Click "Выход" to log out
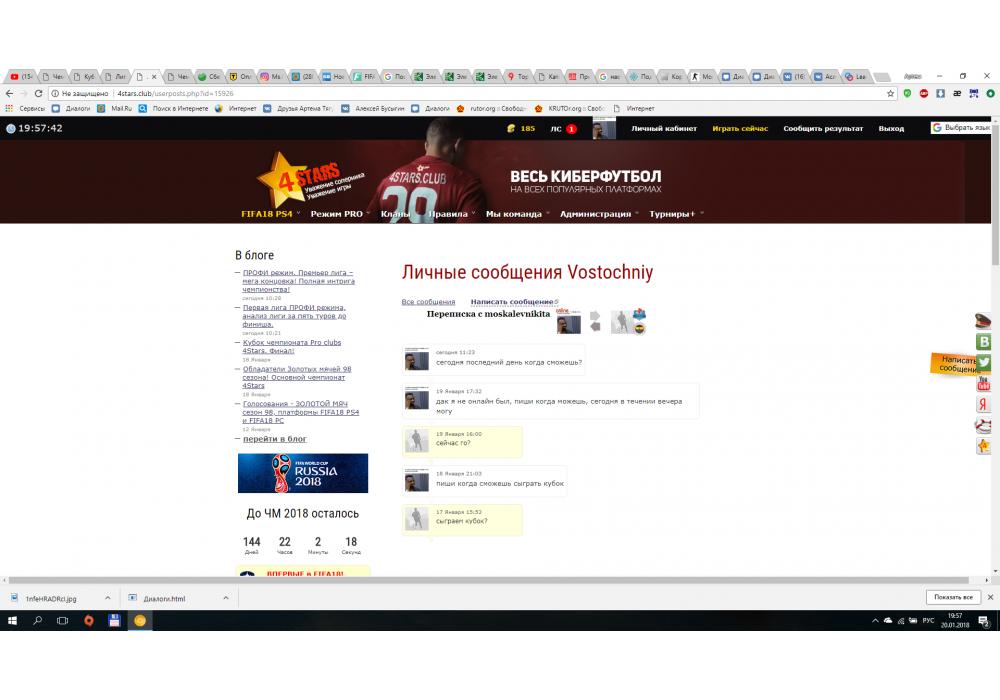 pyautogui.click(x=891, y=128)
